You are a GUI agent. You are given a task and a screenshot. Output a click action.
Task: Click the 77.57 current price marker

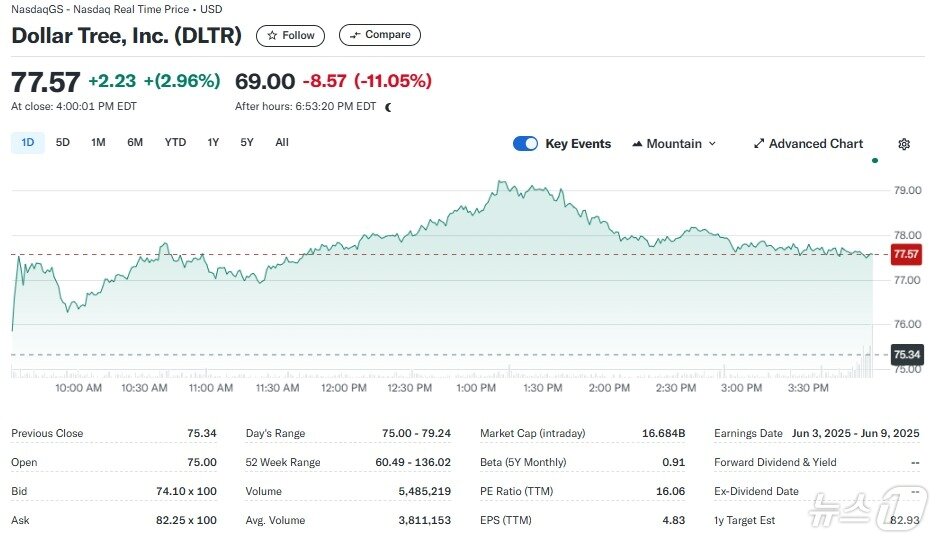pos(906,254)
